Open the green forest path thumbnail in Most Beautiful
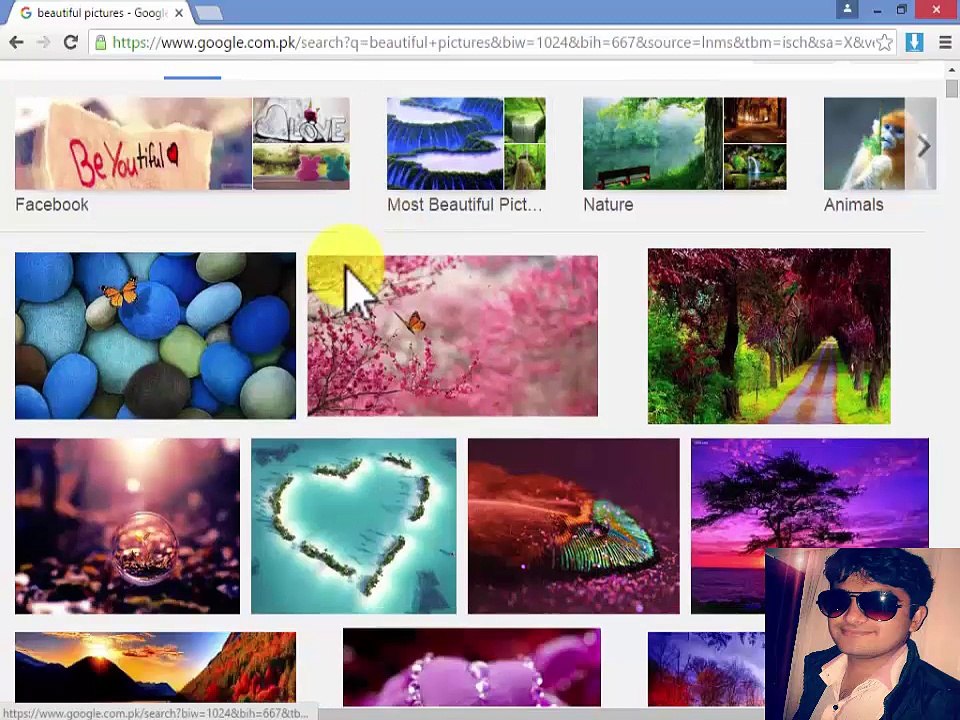Viewport: 960px width, 720px height. coord(525,167)
